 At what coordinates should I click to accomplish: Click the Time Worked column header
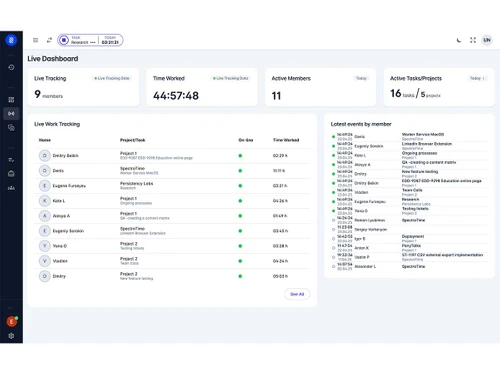[286, 140]
